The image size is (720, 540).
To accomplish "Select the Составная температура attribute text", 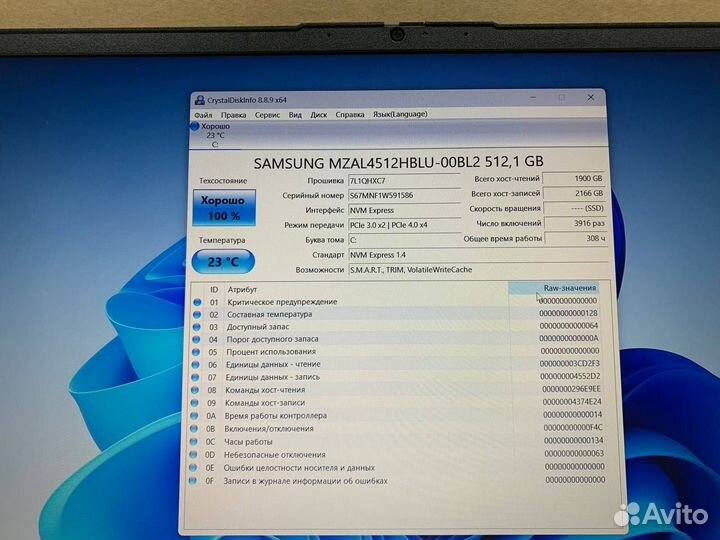I will tap(269, 314).
